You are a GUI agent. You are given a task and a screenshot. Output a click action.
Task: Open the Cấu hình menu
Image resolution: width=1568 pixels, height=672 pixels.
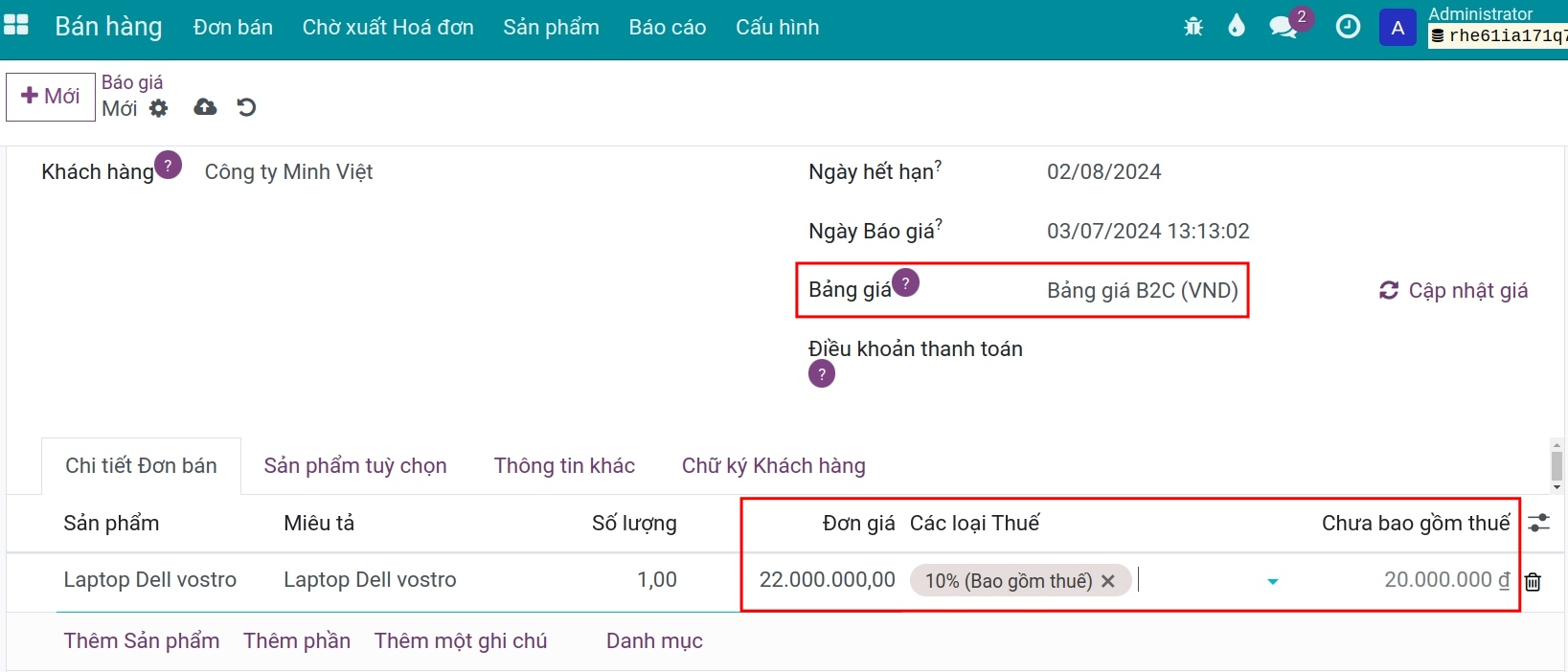tap(777, 27)
